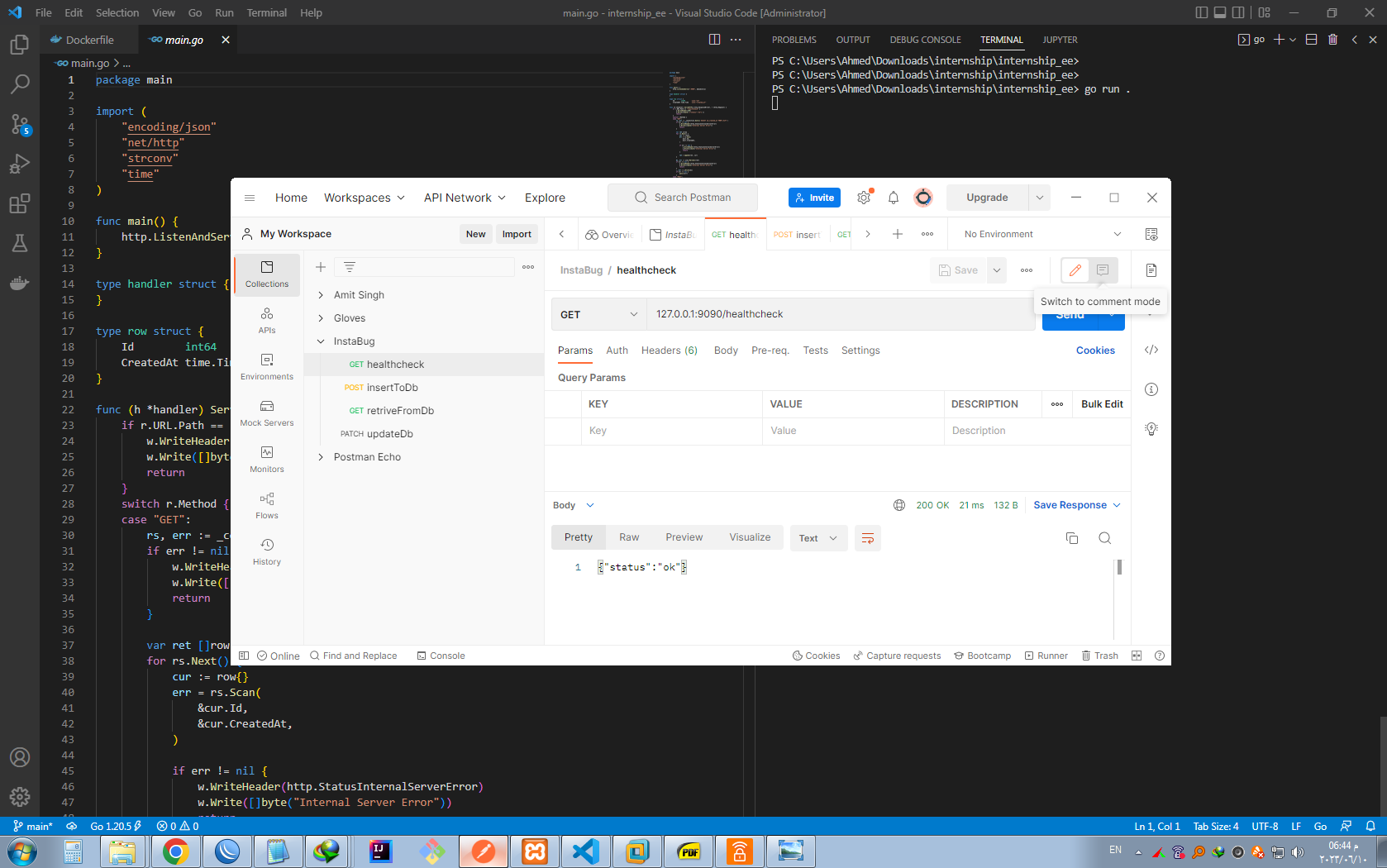The height and width of the screenshot is (868, 1387).
Task: Open Testing flask icon in activity bar
Action: pos(20,243)
